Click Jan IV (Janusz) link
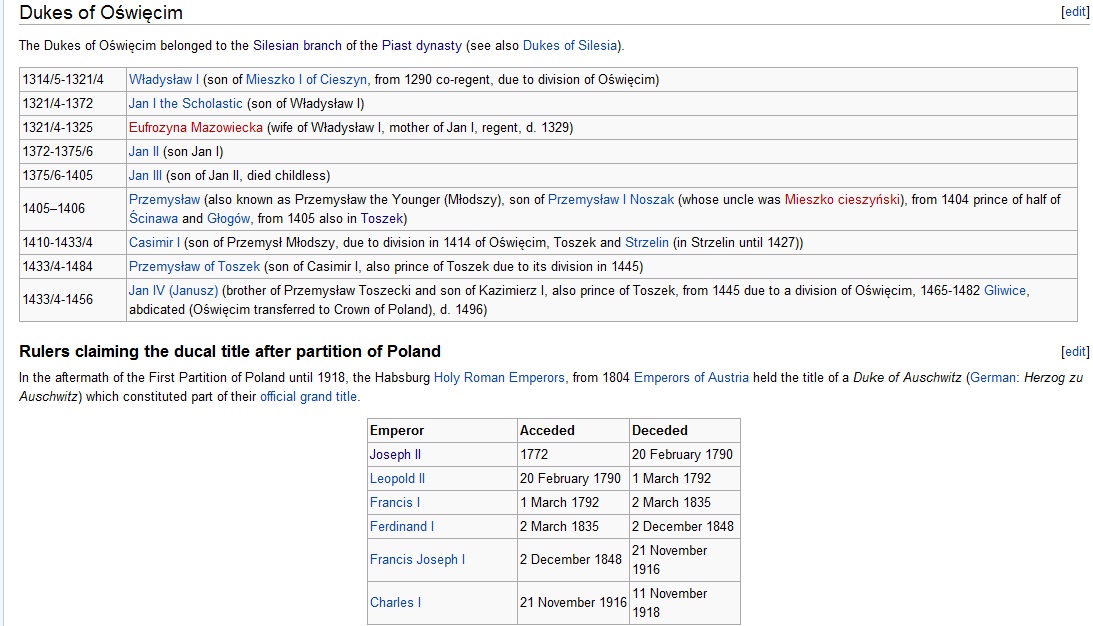Image resolution: width=1093 pixels, height=626 pixels. pyautogui.click(x=174, y=290)
